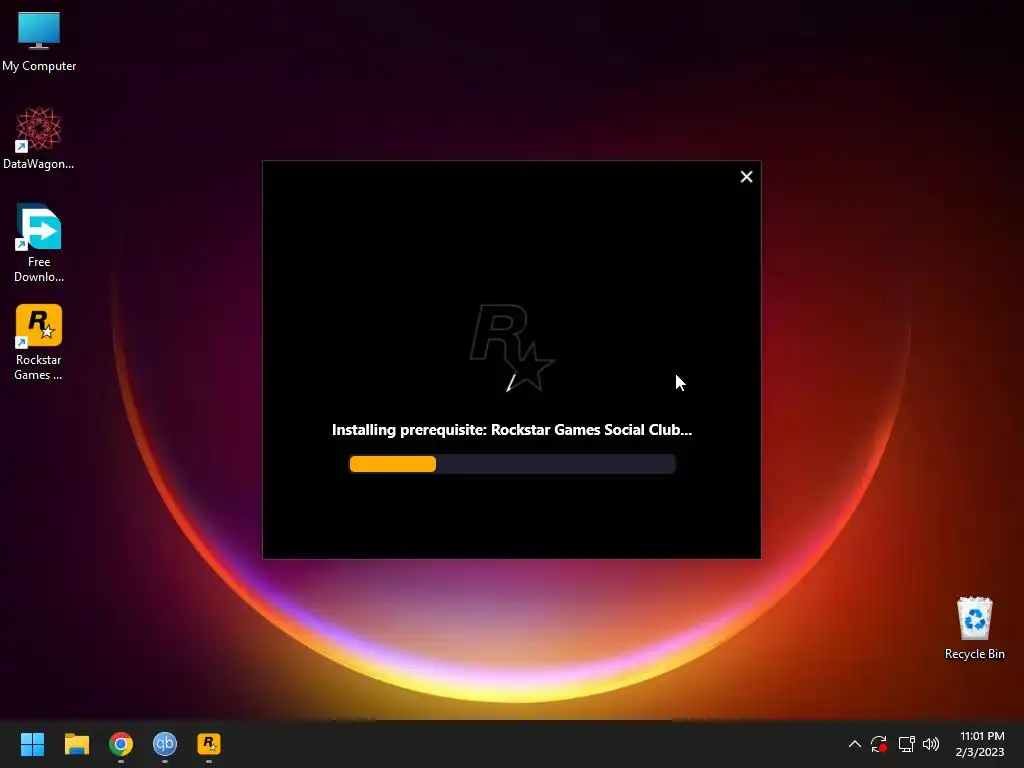Select the DataWagon desktop shortcut
Image resolution: width=1024 pixels, height=768 pixels.
click(39, 138)
